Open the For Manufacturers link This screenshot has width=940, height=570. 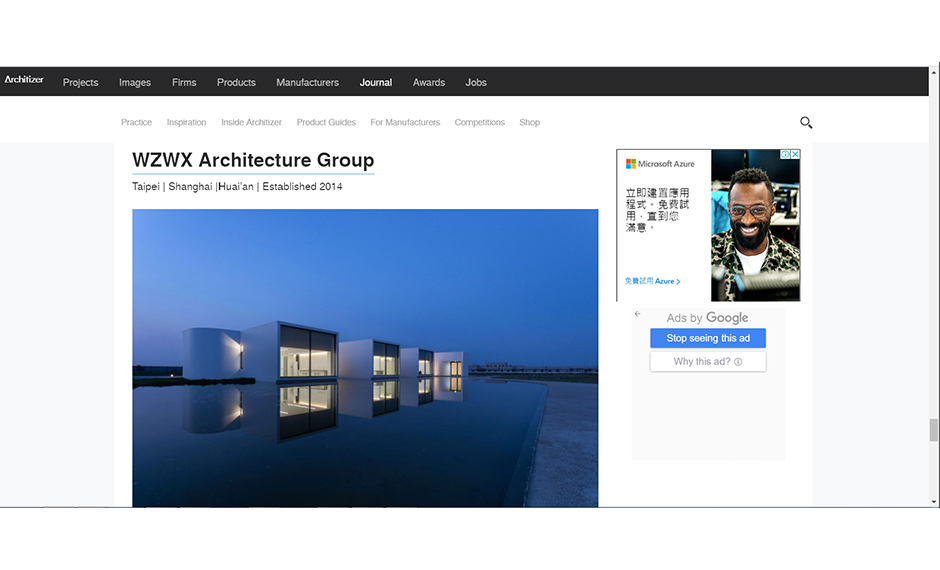(405, 122)
